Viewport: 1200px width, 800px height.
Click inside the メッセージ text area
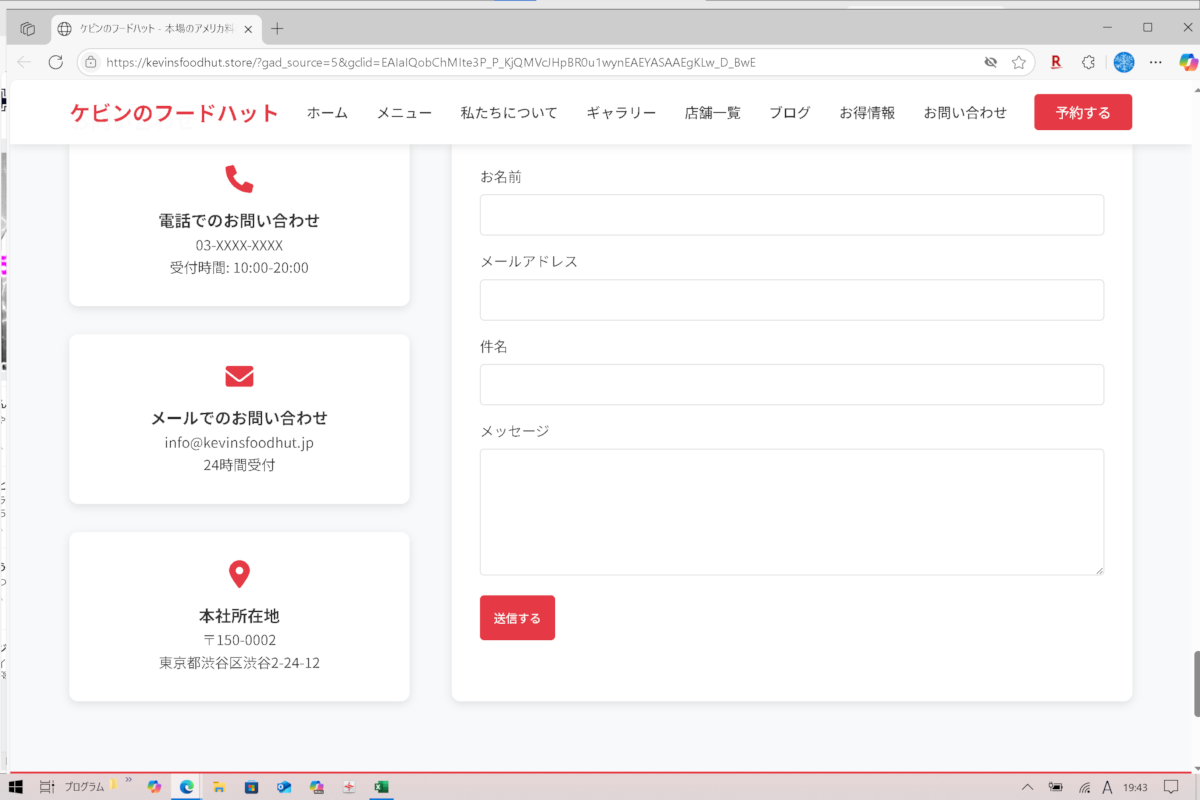[x=791, y=511]
